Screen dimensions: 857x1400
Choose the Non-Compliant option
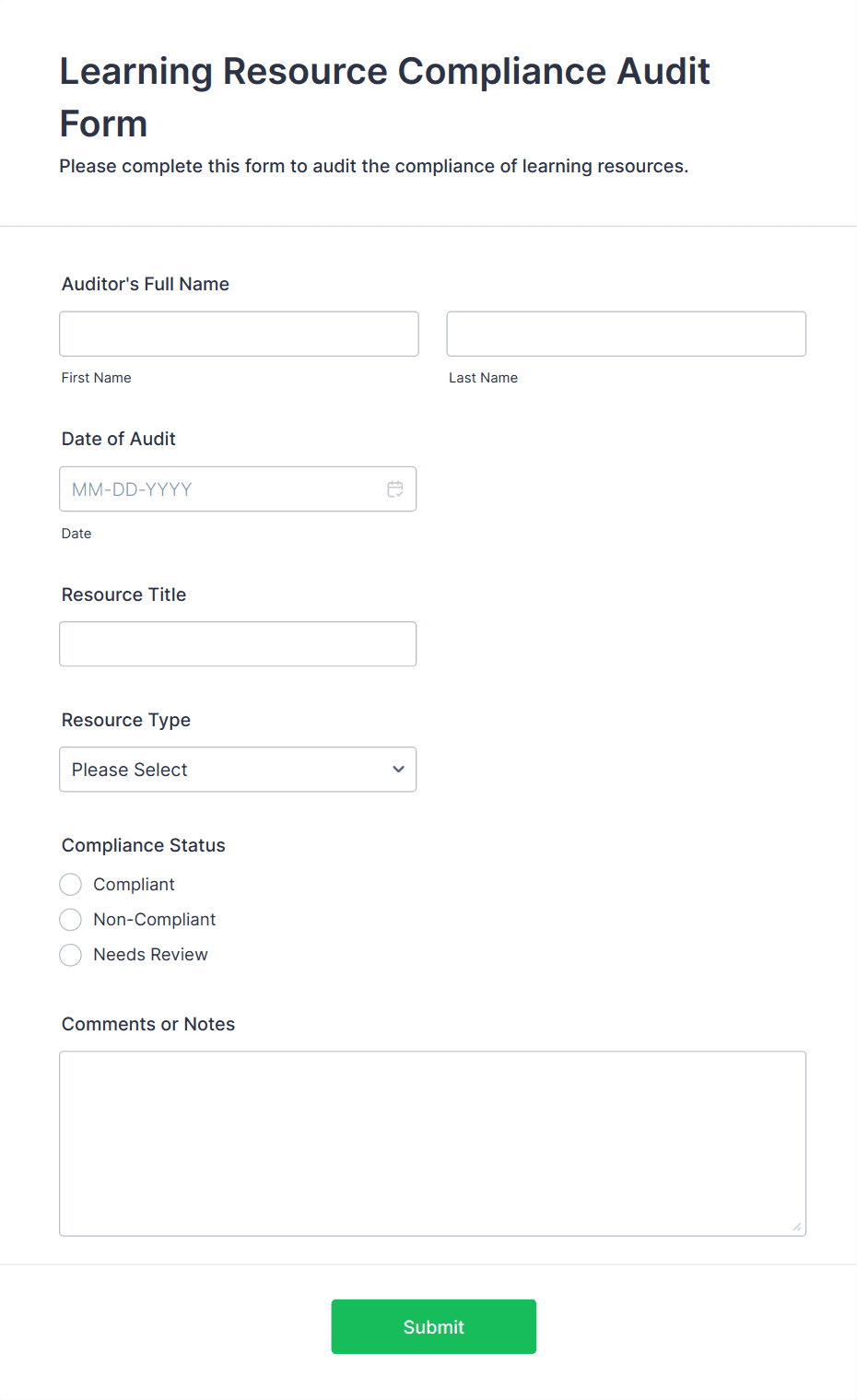pos(71,920)
